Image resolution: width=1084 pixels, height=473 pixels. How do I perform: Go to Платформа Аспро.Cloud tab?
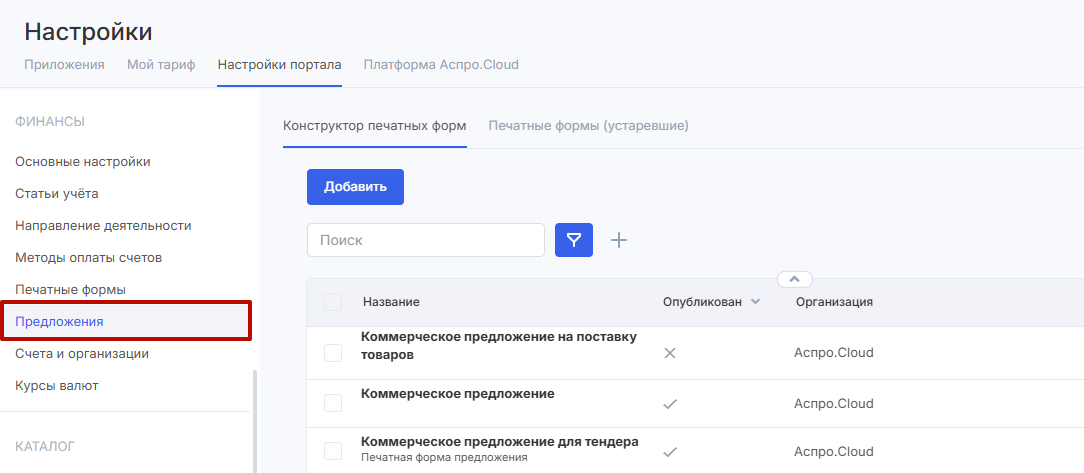(441, 65)
